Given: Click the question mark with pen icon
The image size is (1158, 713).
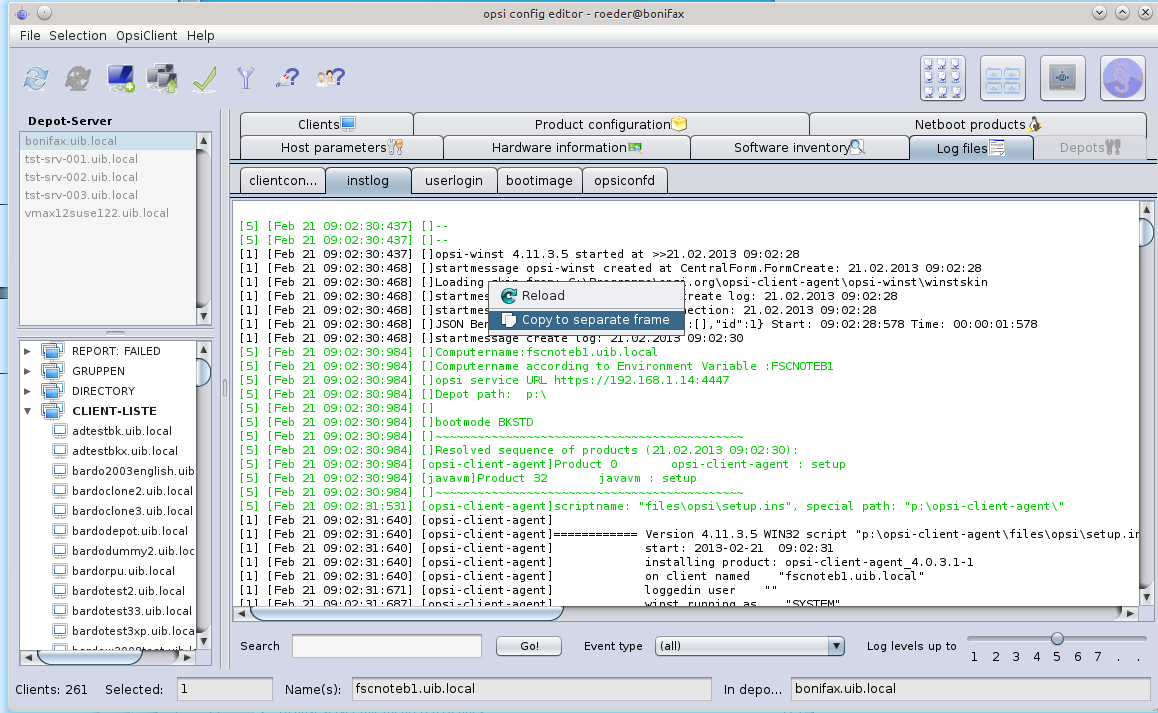Looking at the screenshot, I should pos(287,77).
